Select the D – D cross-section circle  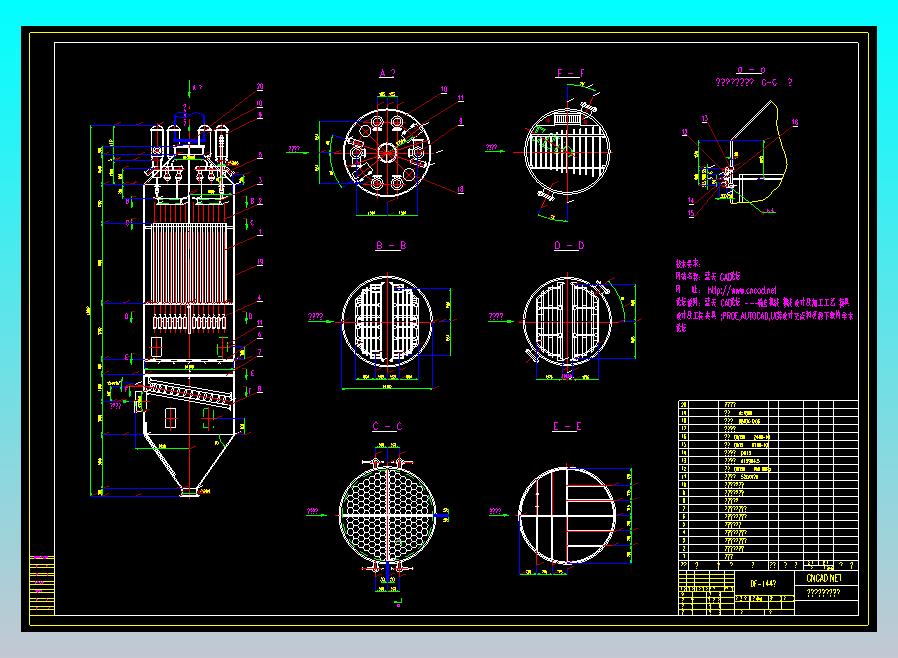tap(567, 321)
